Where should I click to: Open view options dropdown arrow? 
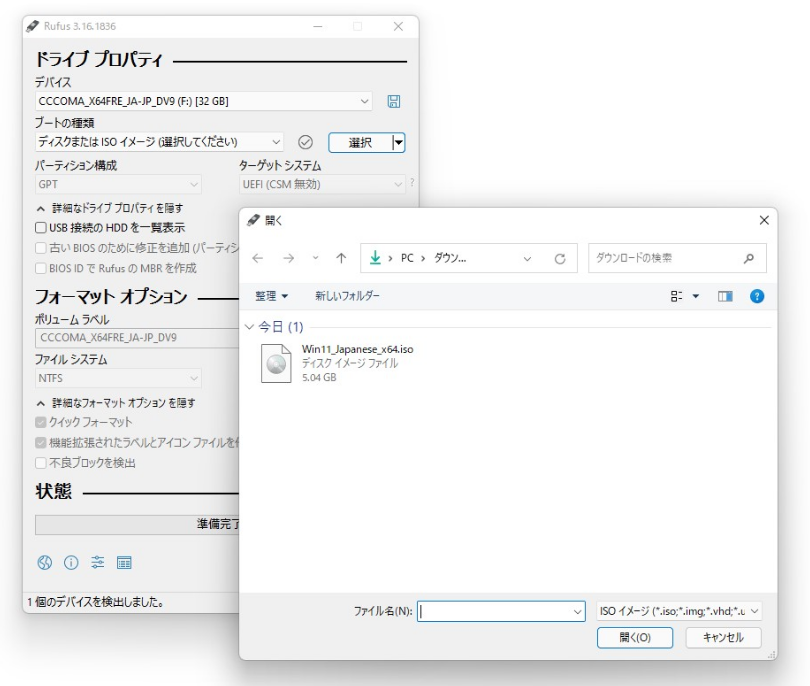(x=696, y=296)
